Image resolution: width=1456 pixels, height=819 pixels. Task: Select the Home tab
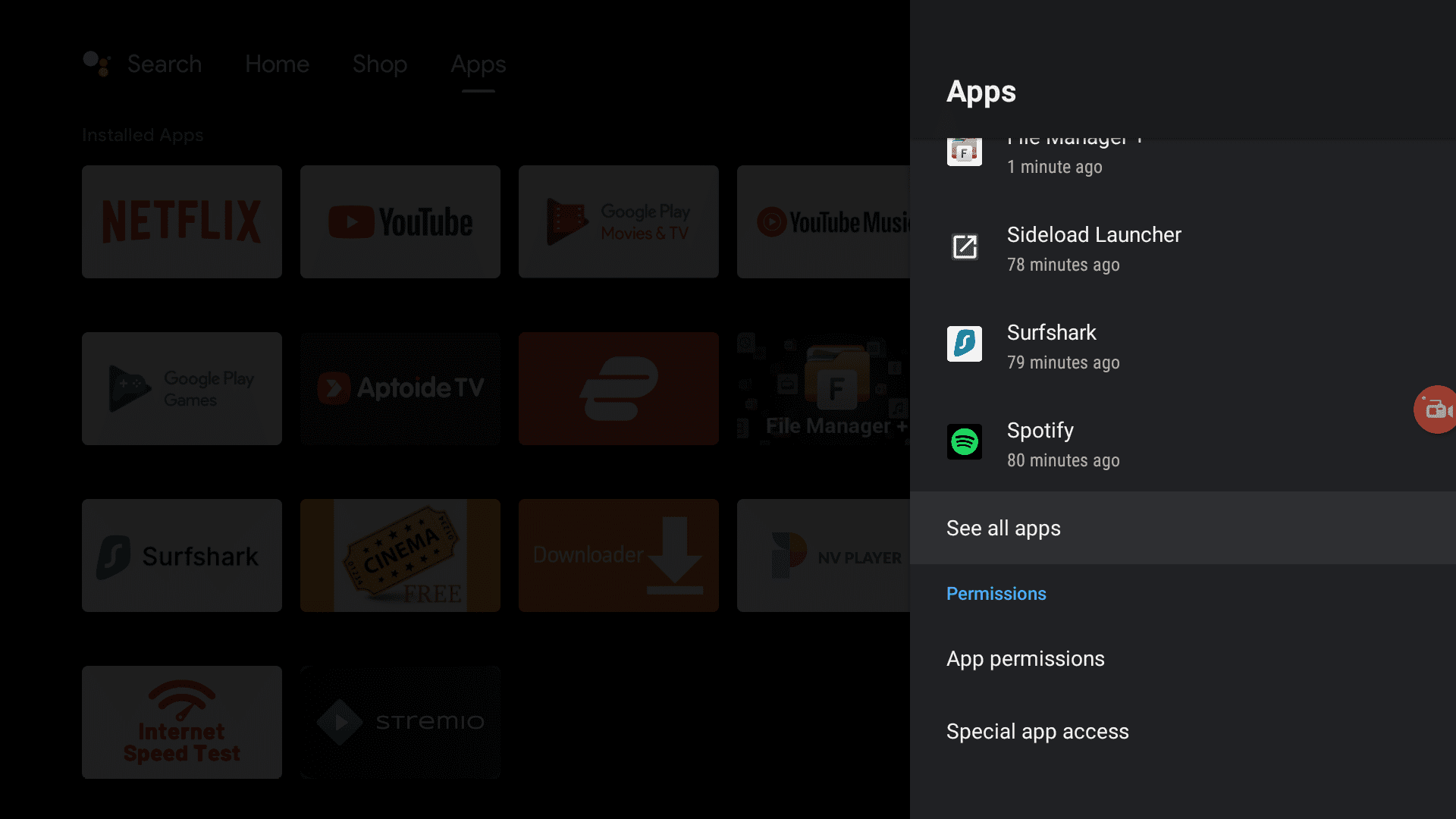coord(277,64)
